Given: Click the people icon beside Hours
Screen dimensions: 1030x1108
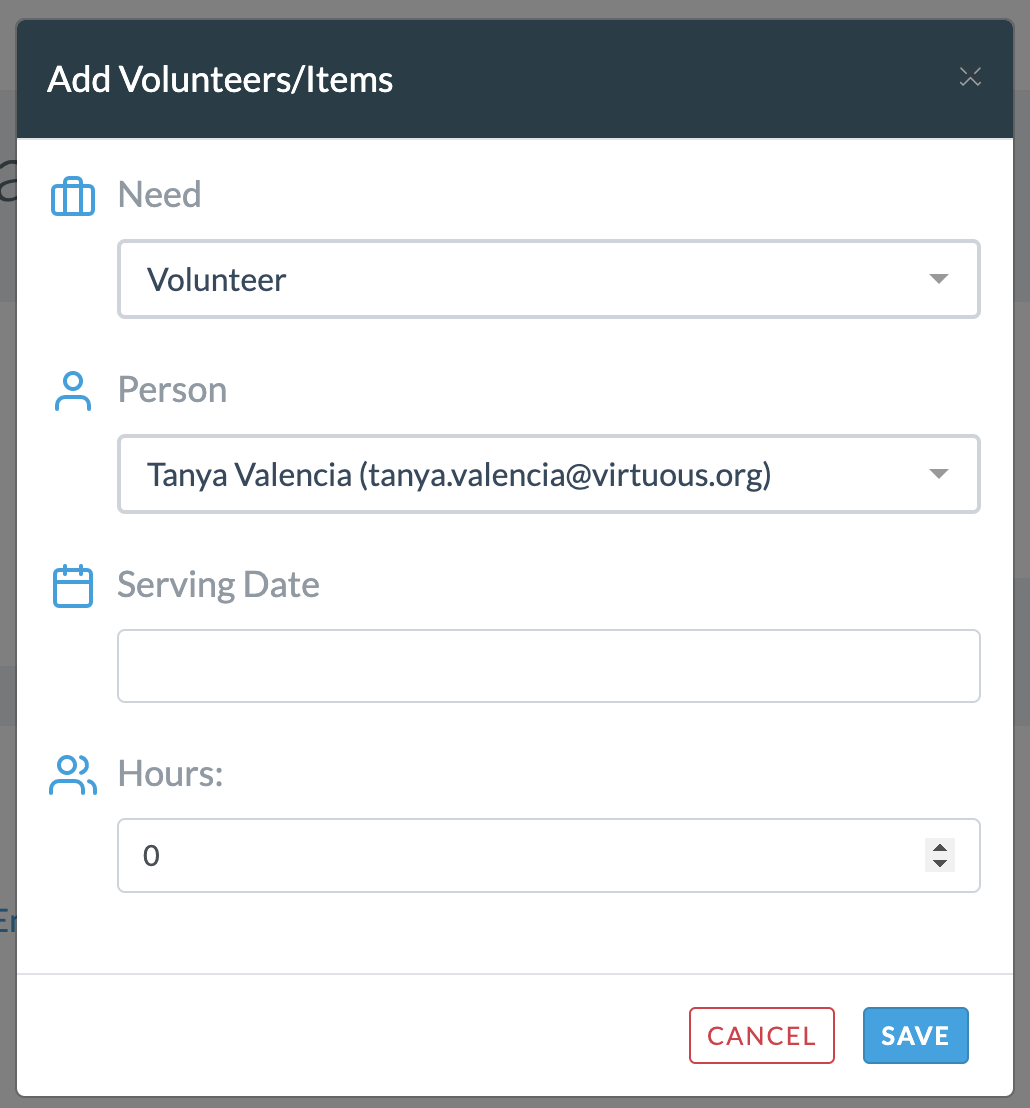Looking at the screenshot, I should (x=73, y=775).
